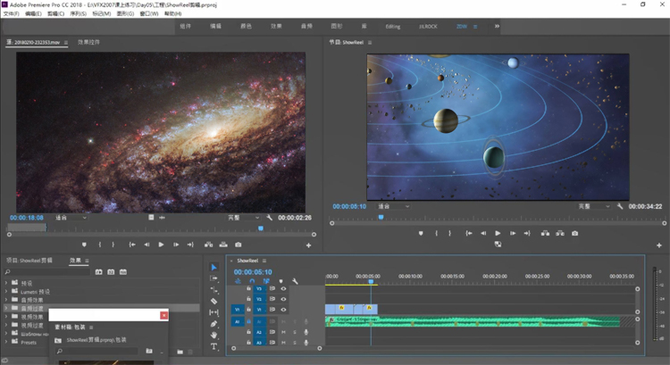This screenshot has height=365, width=670.
Task: Close the small popup with red X
Action: click(x=164, y=315)
